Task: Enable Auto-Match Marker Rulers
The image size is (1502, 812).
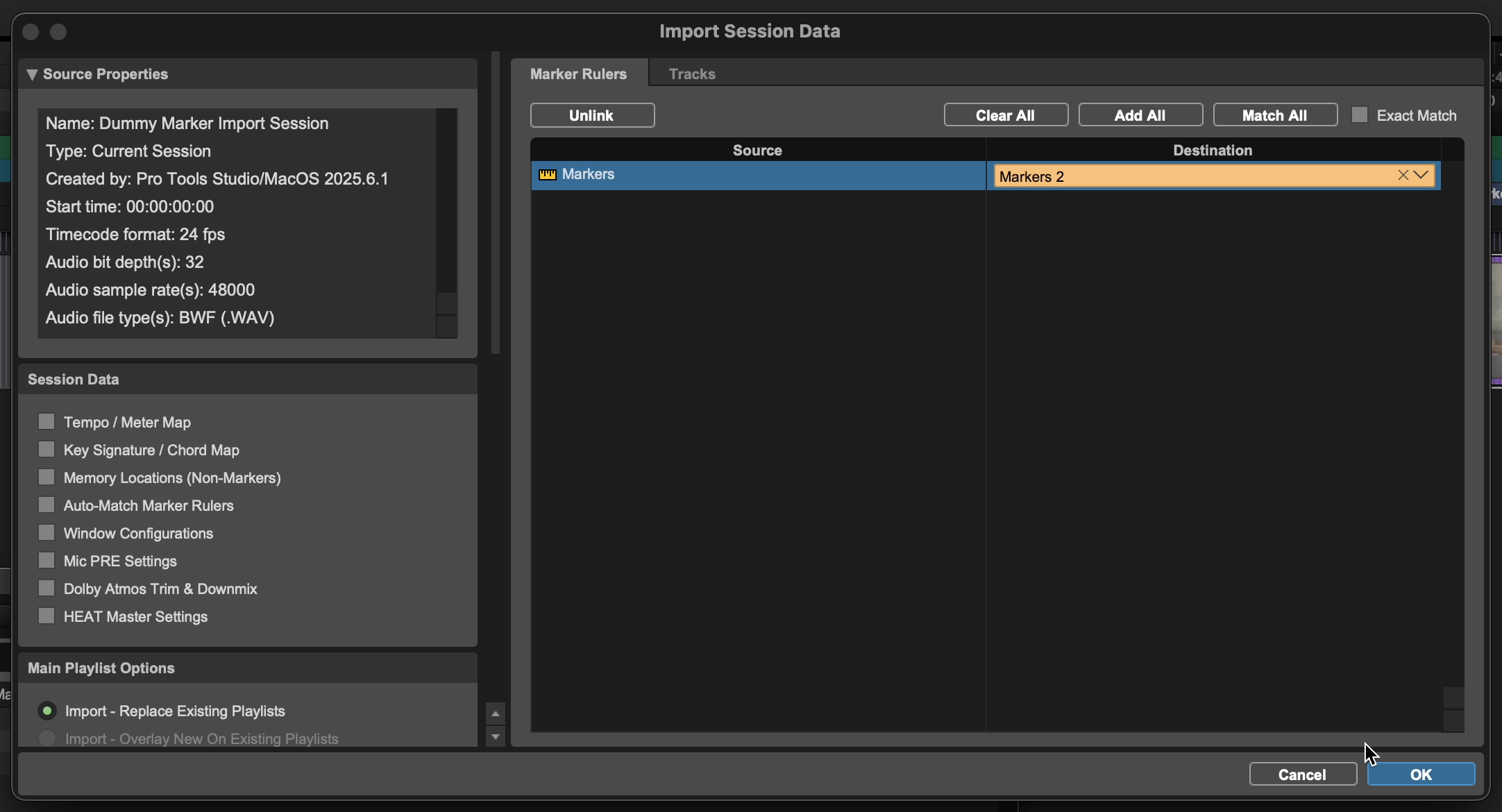Action: point(47,505)
